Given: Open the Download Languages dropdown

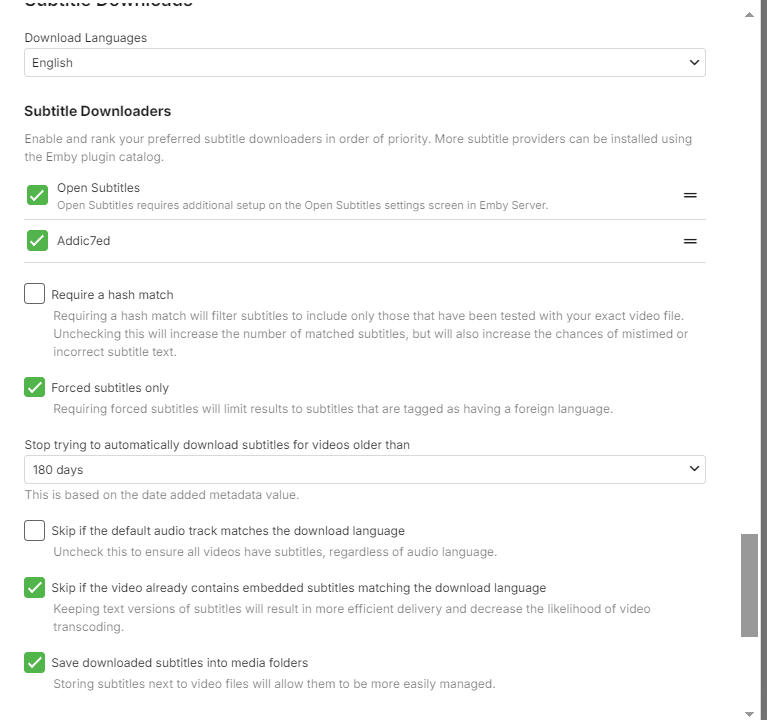Looking at the screenshot, I should pyautogui.click(x=364, y=63).
